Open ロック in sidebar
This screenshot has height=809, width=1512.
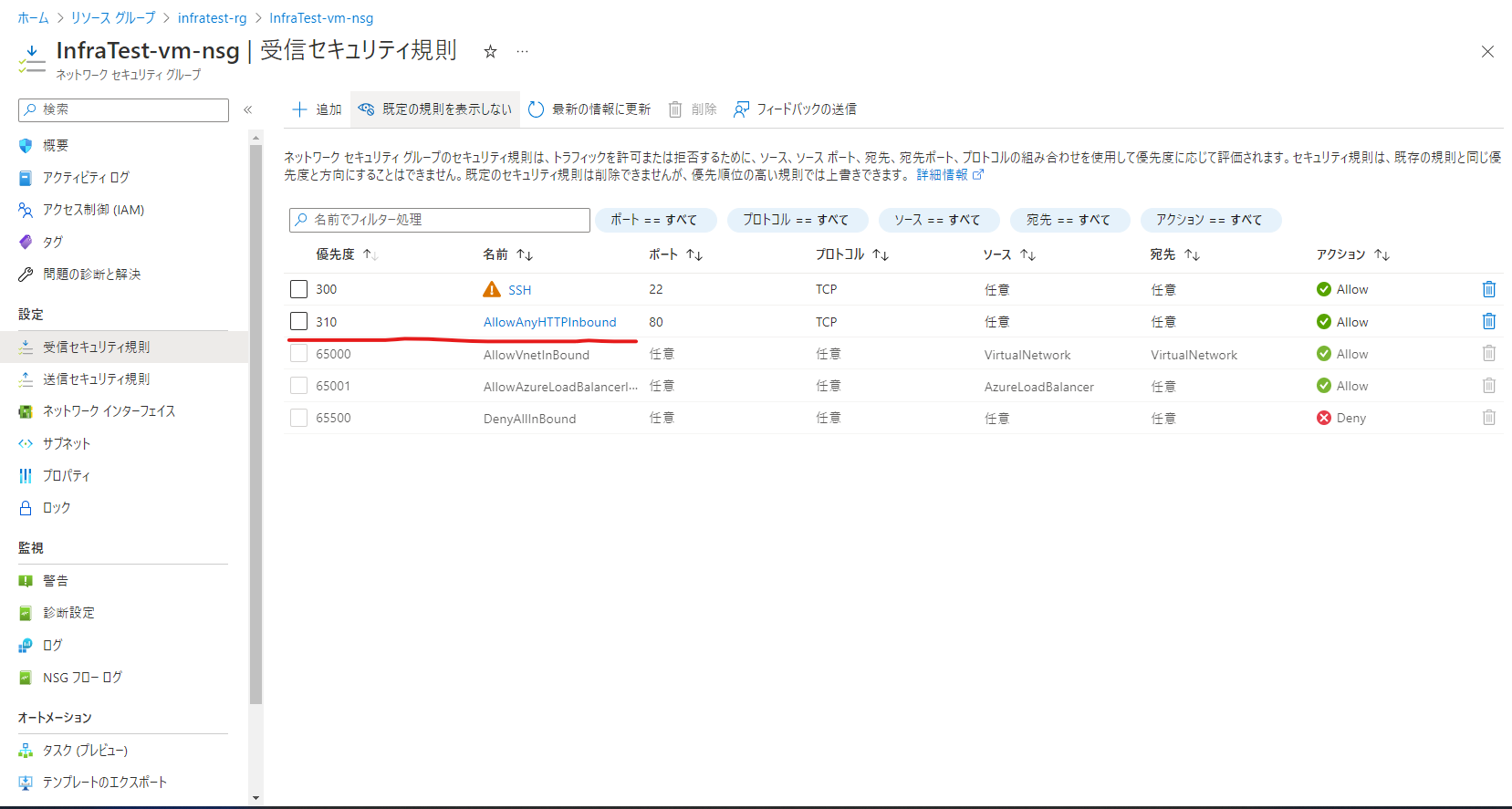tap(56, 508)
